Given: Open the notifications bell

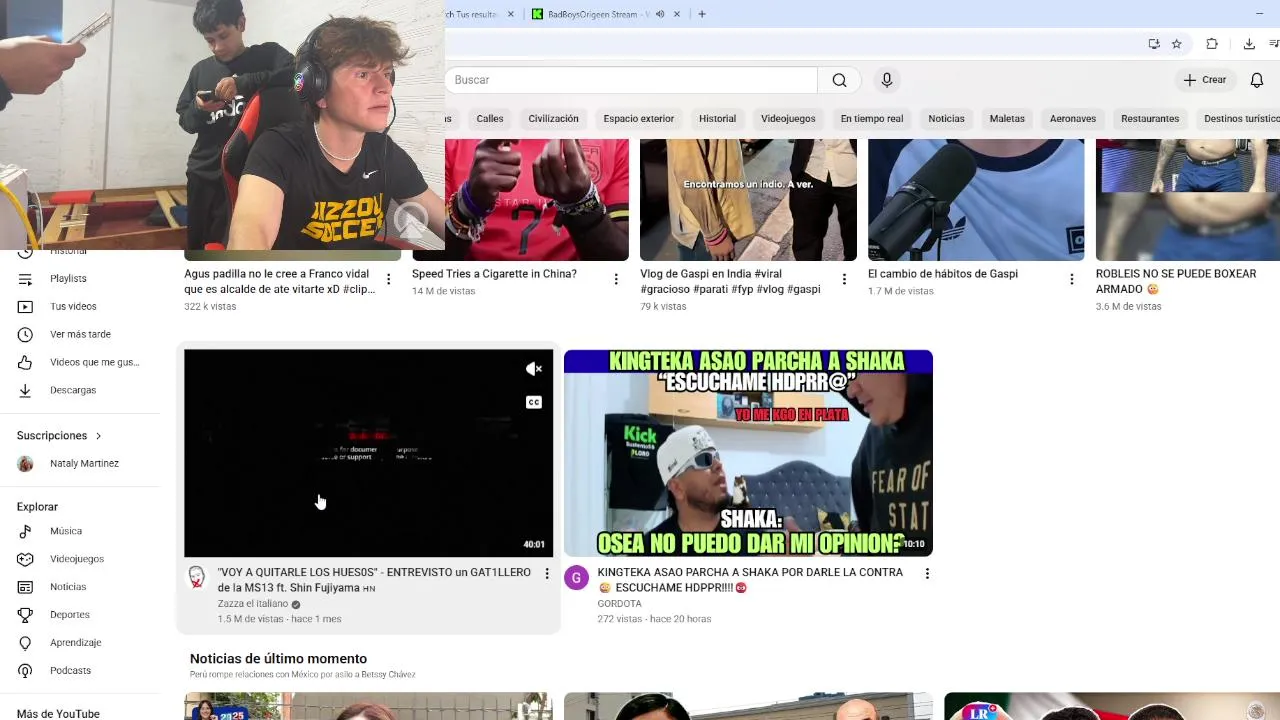Looking at the screenshot, I should pyautogui.click(x=1257, y=80).
